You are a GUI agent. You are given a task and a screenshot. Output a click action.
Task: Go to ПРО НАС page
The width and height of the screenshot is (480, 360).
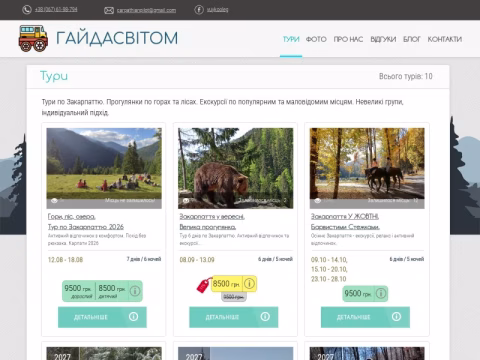coord(348,39)
